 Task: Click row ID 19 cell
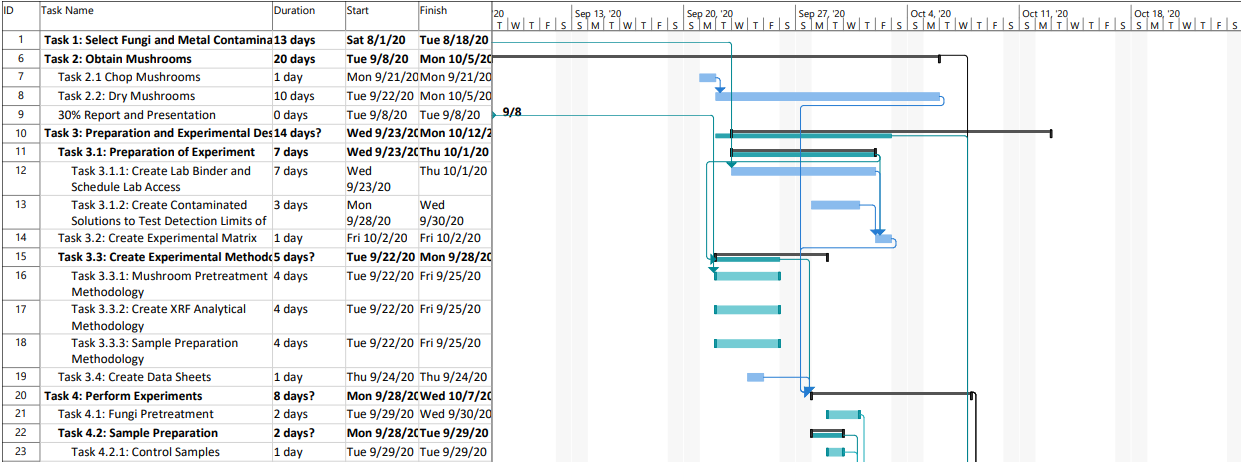point(20,377)
